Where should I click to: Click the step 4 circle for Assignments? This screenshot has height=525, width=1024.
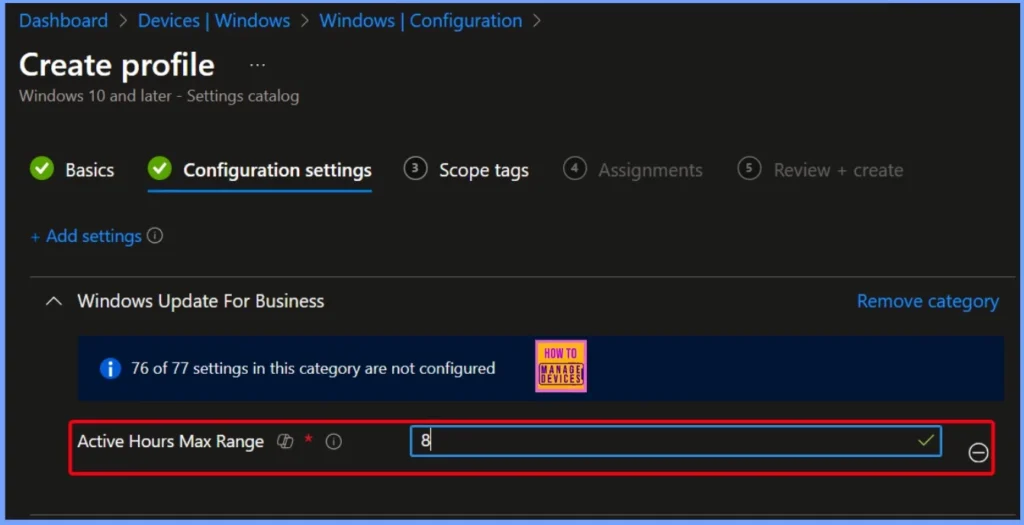click(575, 168)
